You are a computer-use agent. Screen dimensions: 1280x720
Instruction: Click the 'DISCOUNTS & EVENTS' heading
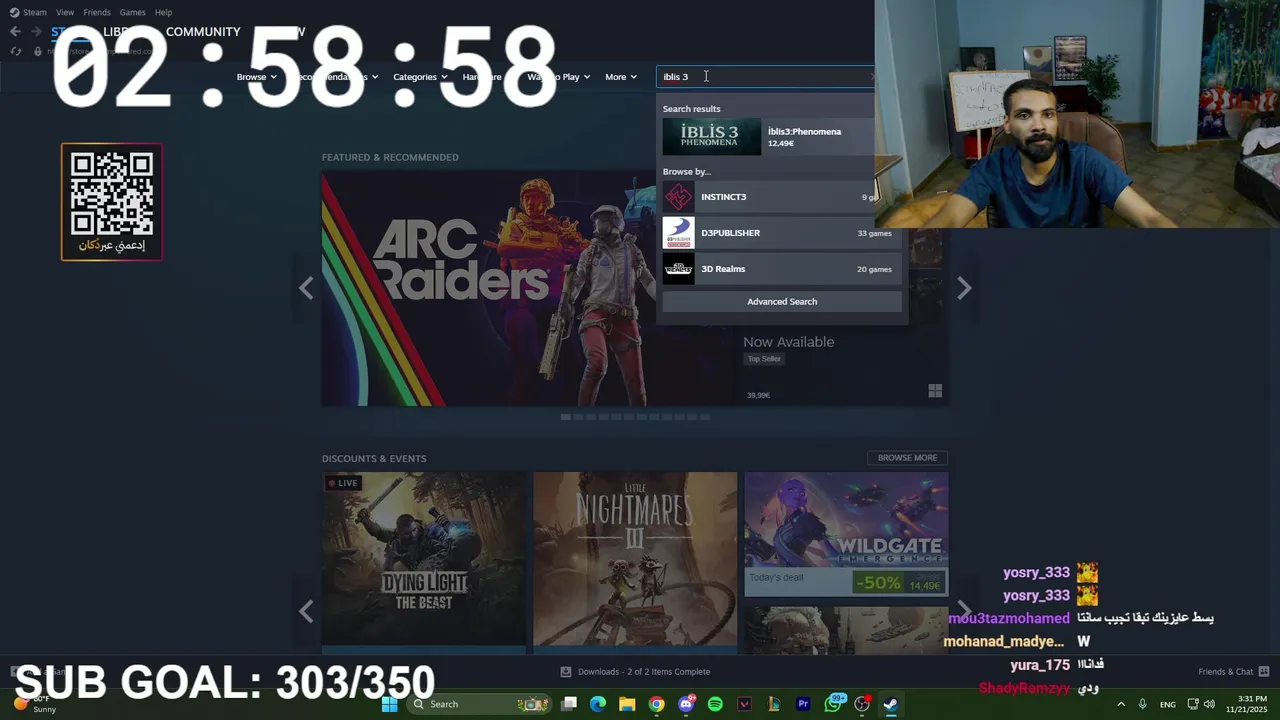(x=374, y=458)
